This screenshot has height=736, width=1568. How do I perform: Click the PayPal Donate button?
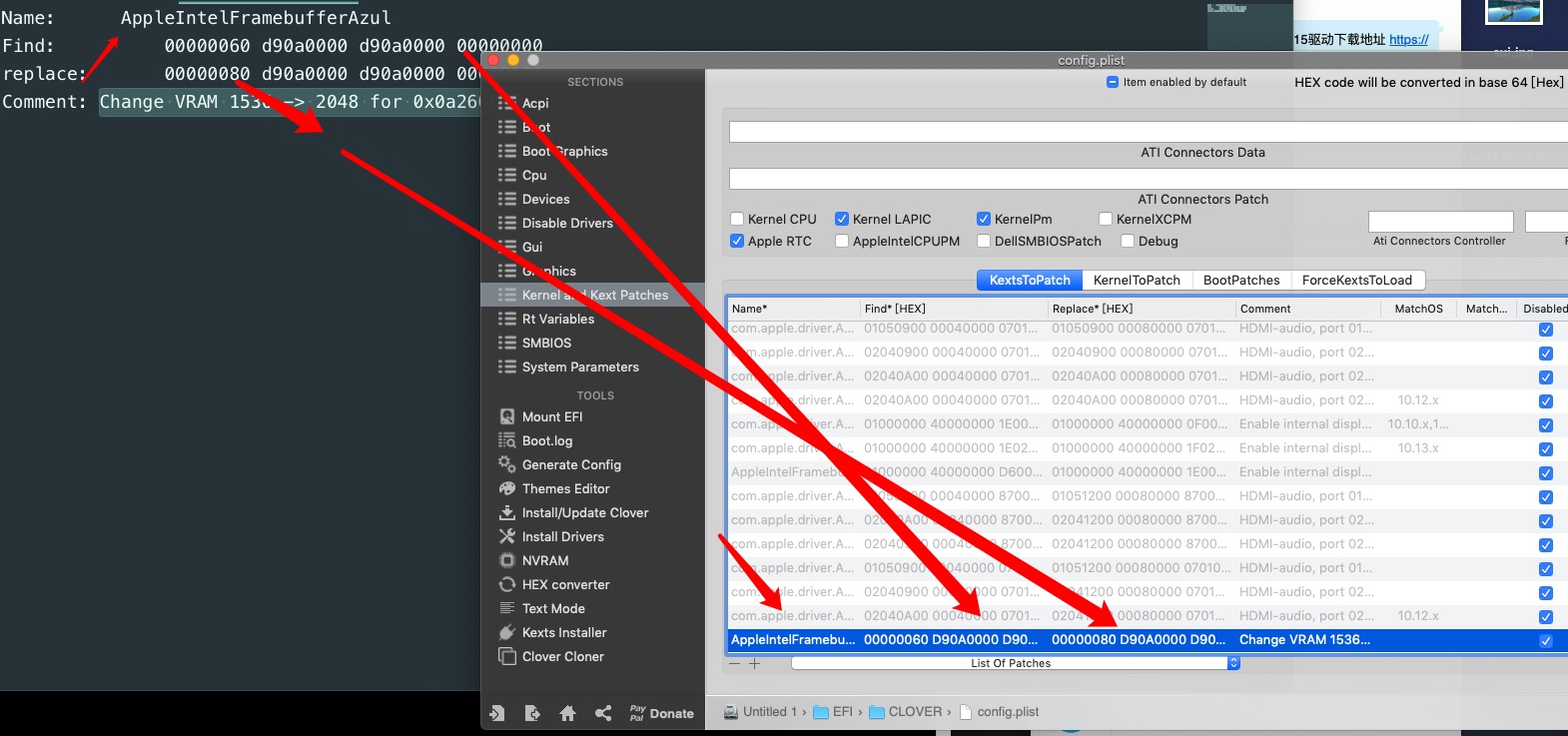coord(661,713)
